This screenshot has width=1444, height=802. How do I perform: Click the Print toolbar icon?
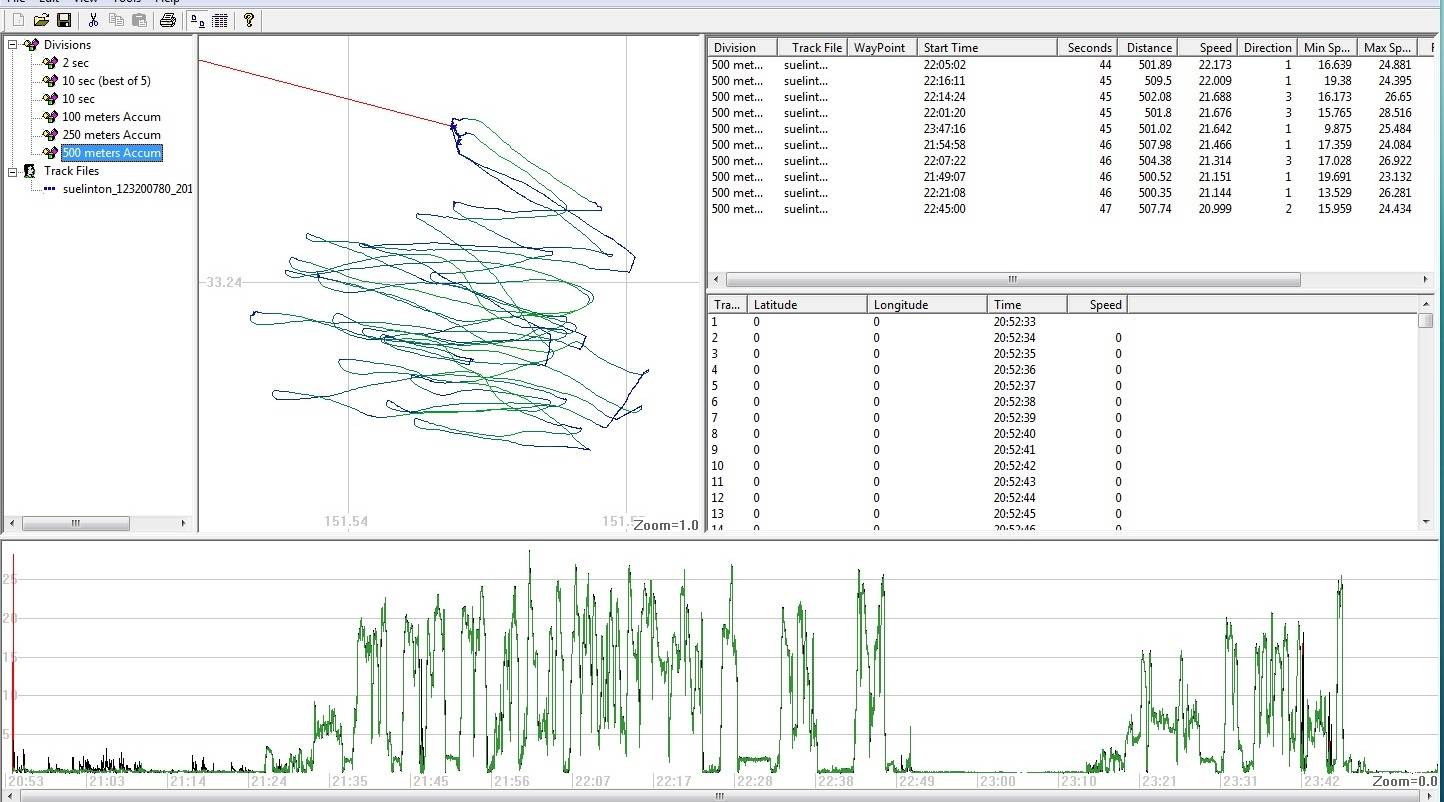168,20
